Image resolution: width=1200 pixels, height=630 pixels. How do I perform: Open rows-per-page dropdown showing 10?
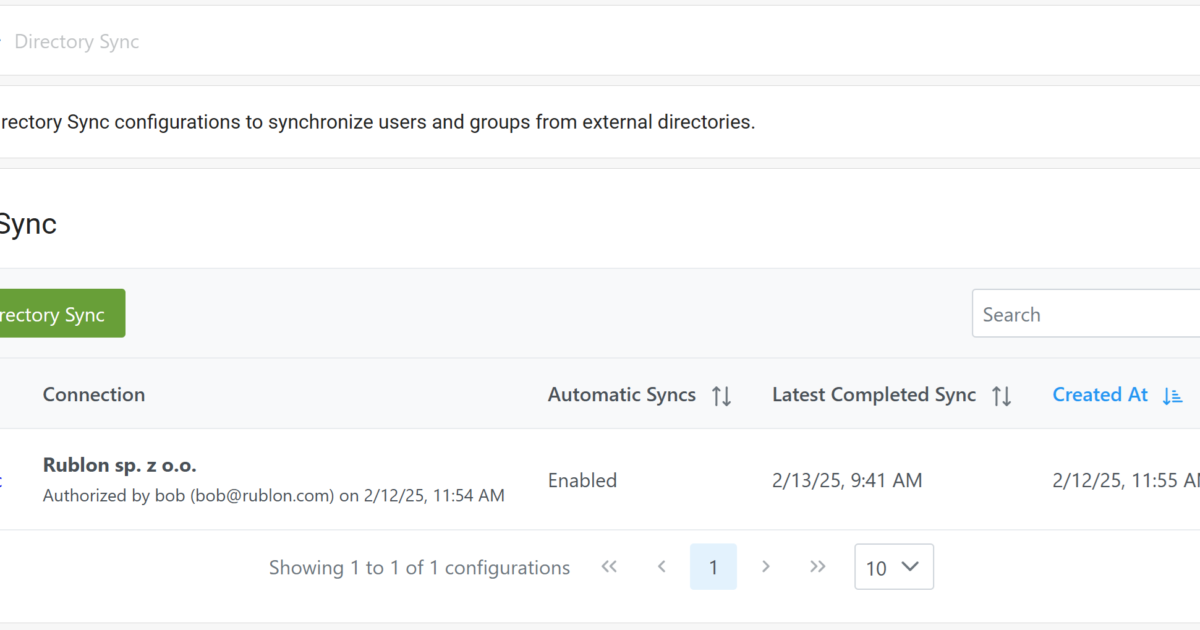893,567
